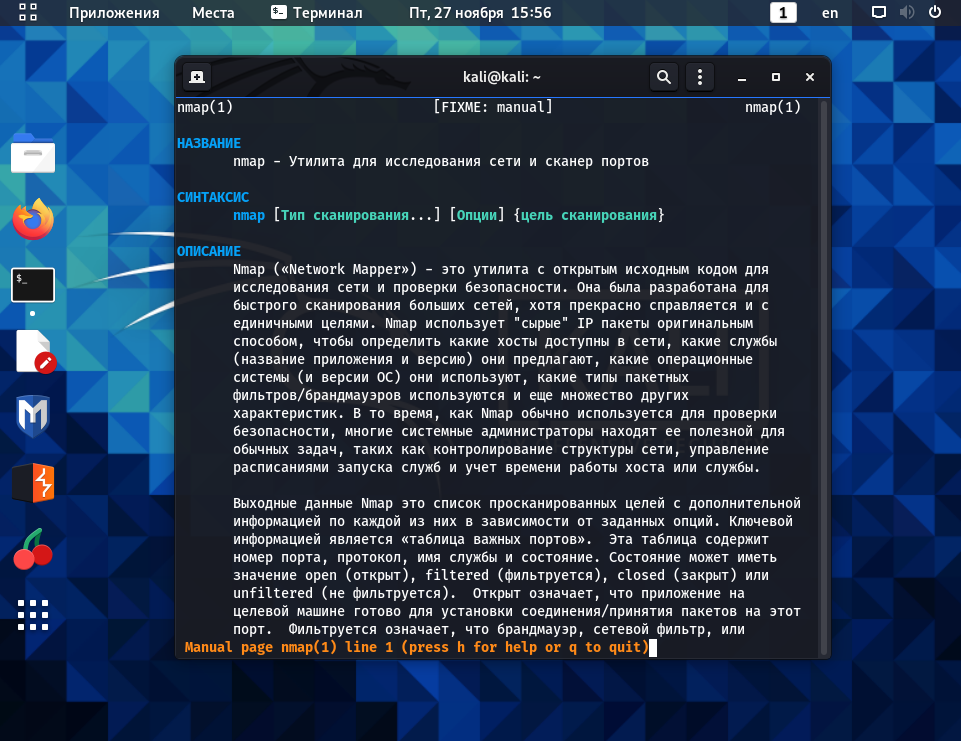Open the terminal icon in the dock

[33, 285]
